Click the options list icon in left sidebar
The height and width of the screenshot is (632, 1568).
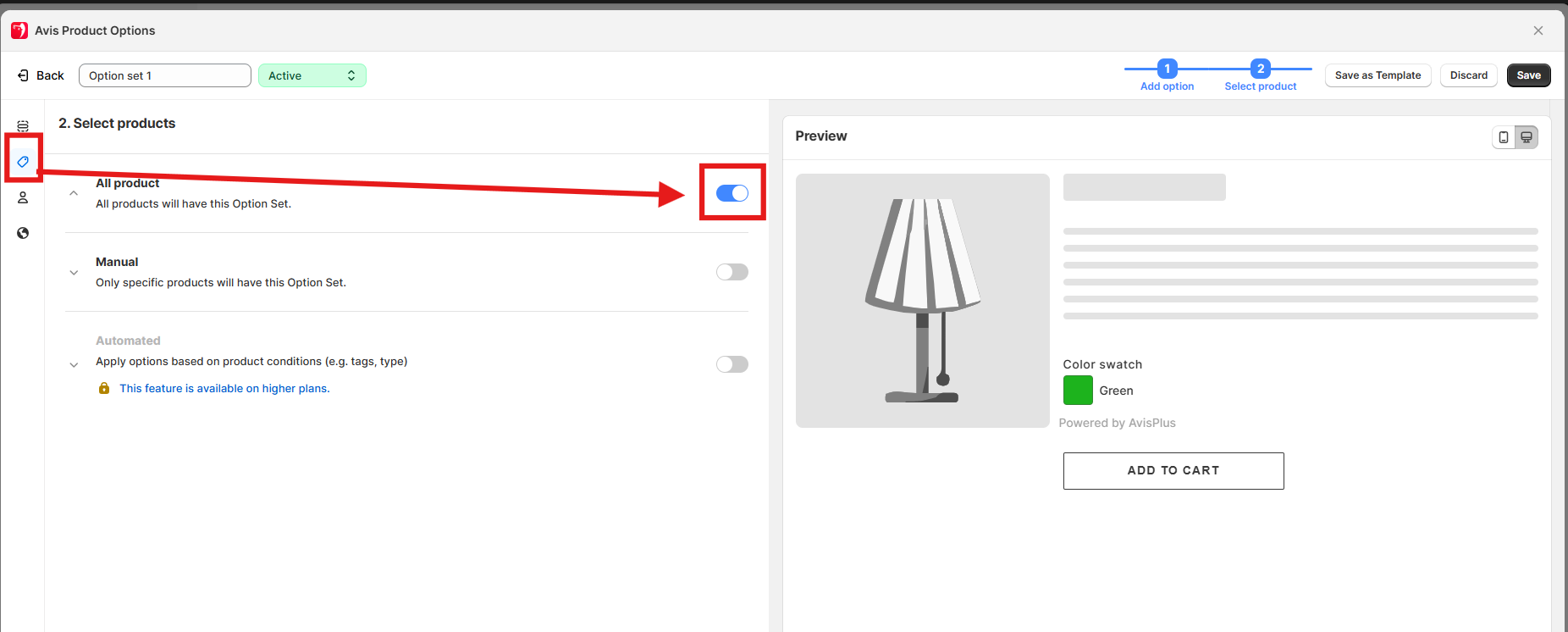pos(23,126)
